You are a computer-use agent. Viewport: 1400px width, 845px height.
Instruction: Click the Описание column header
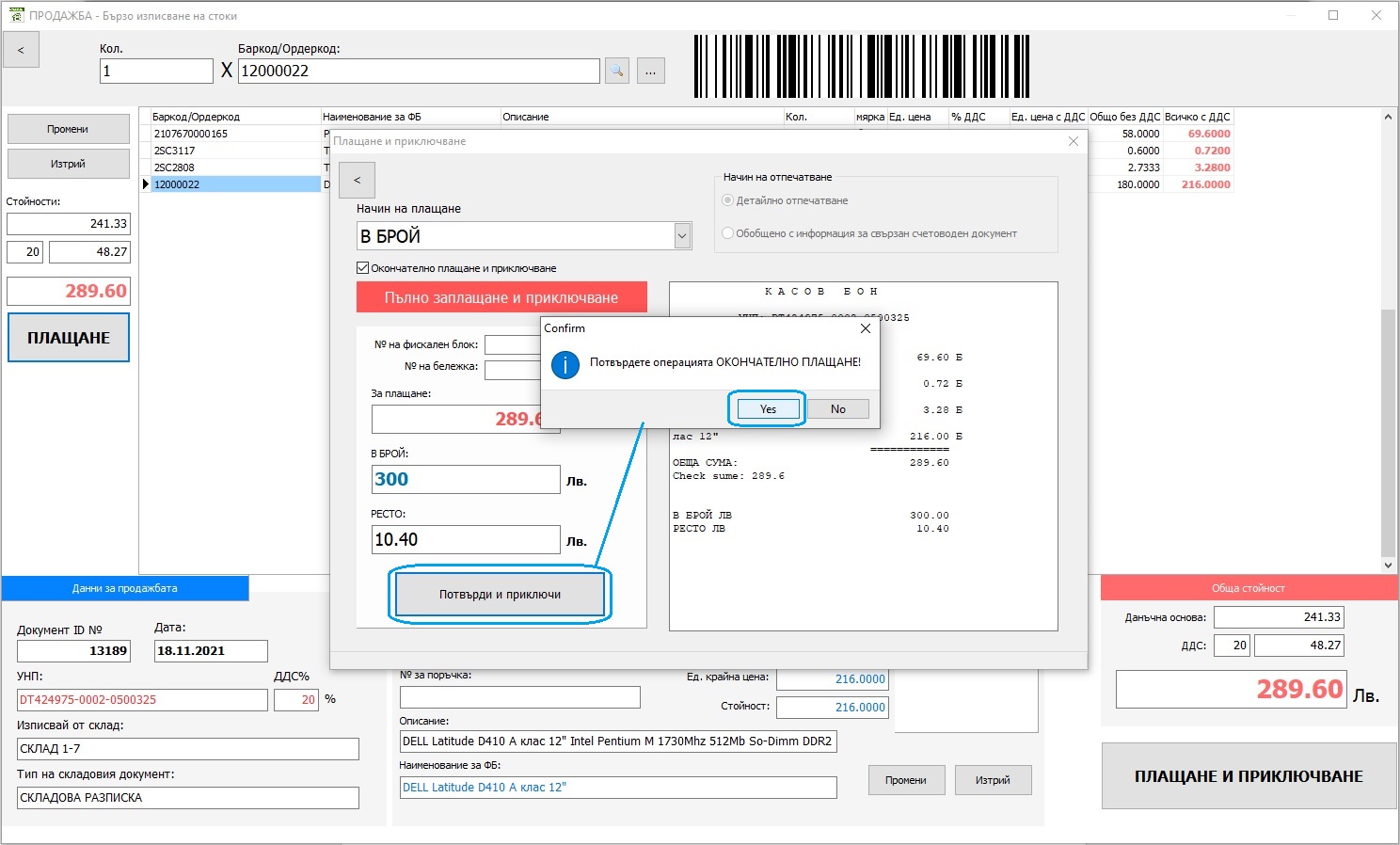coord(642,117)
